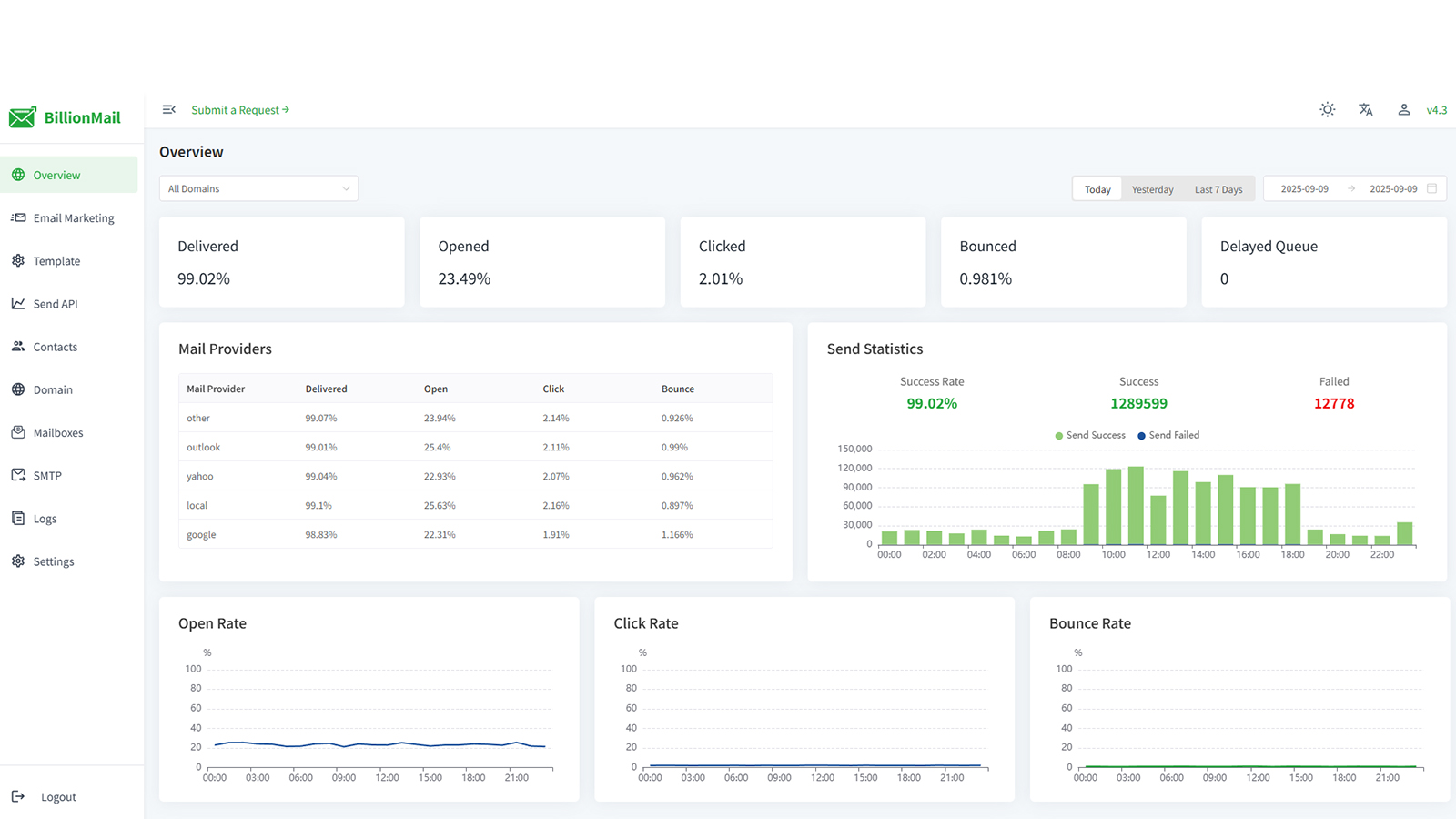Open the calendar icon in date range
The height and width of the screenshot is (819, 1456).
(x=1432, y=188)
